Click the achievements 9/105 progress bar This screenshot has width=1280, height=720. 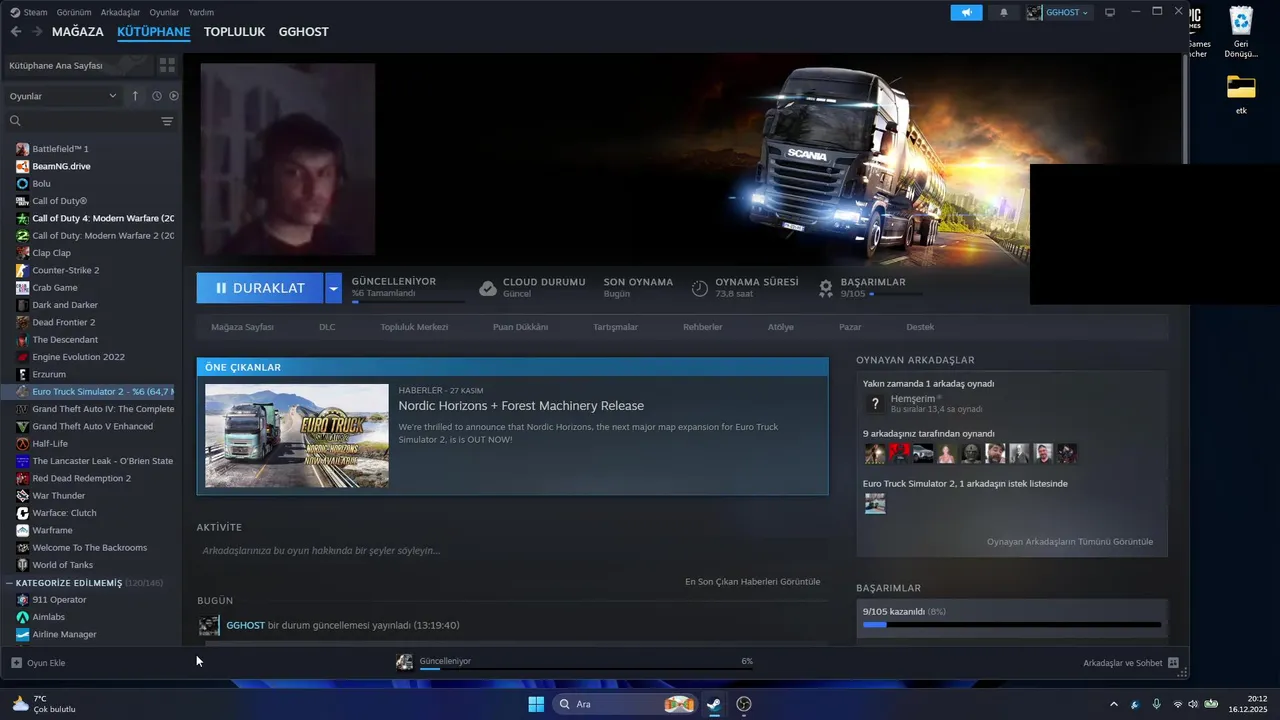[1012, 625]
